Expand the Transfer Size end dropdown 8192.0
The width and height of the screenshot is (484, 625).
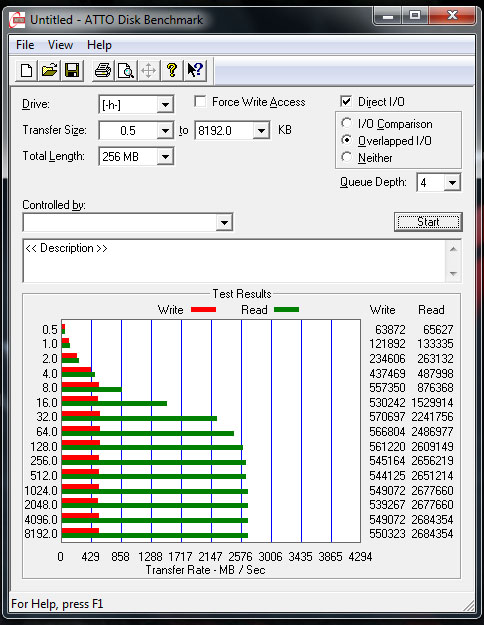point(261,130)
